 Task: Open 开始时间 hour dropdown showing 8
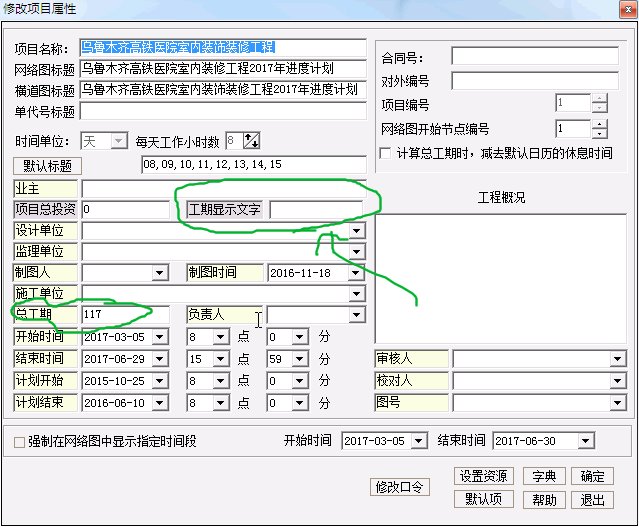tap(220, 337)
